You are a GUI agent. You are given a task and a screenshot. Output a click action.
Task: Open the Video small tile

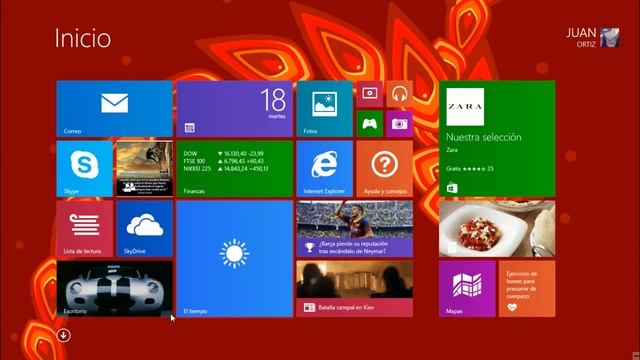click(x=369, y=94)
